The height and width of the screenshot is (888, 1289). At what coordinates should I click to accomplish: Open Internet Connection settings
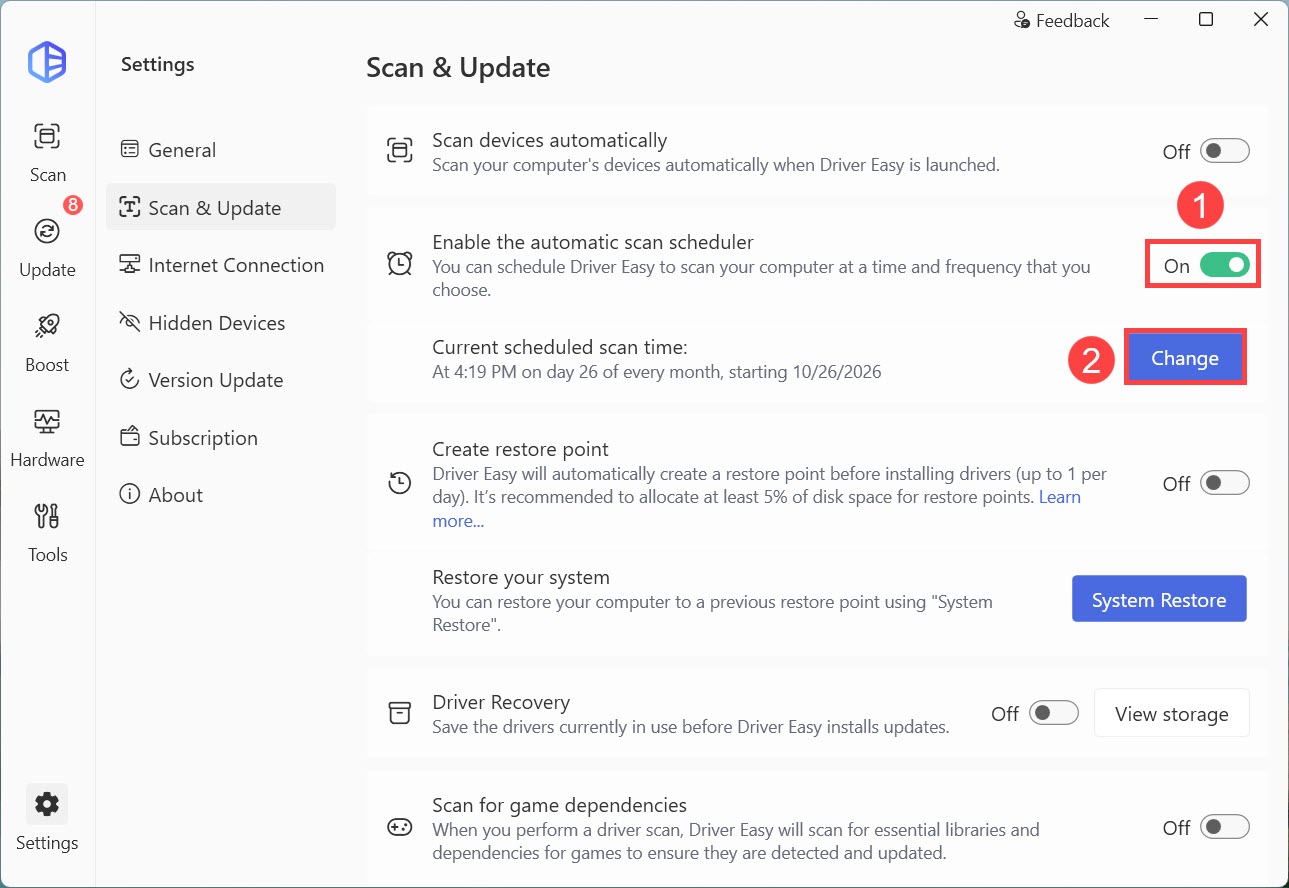click(221, 265)
